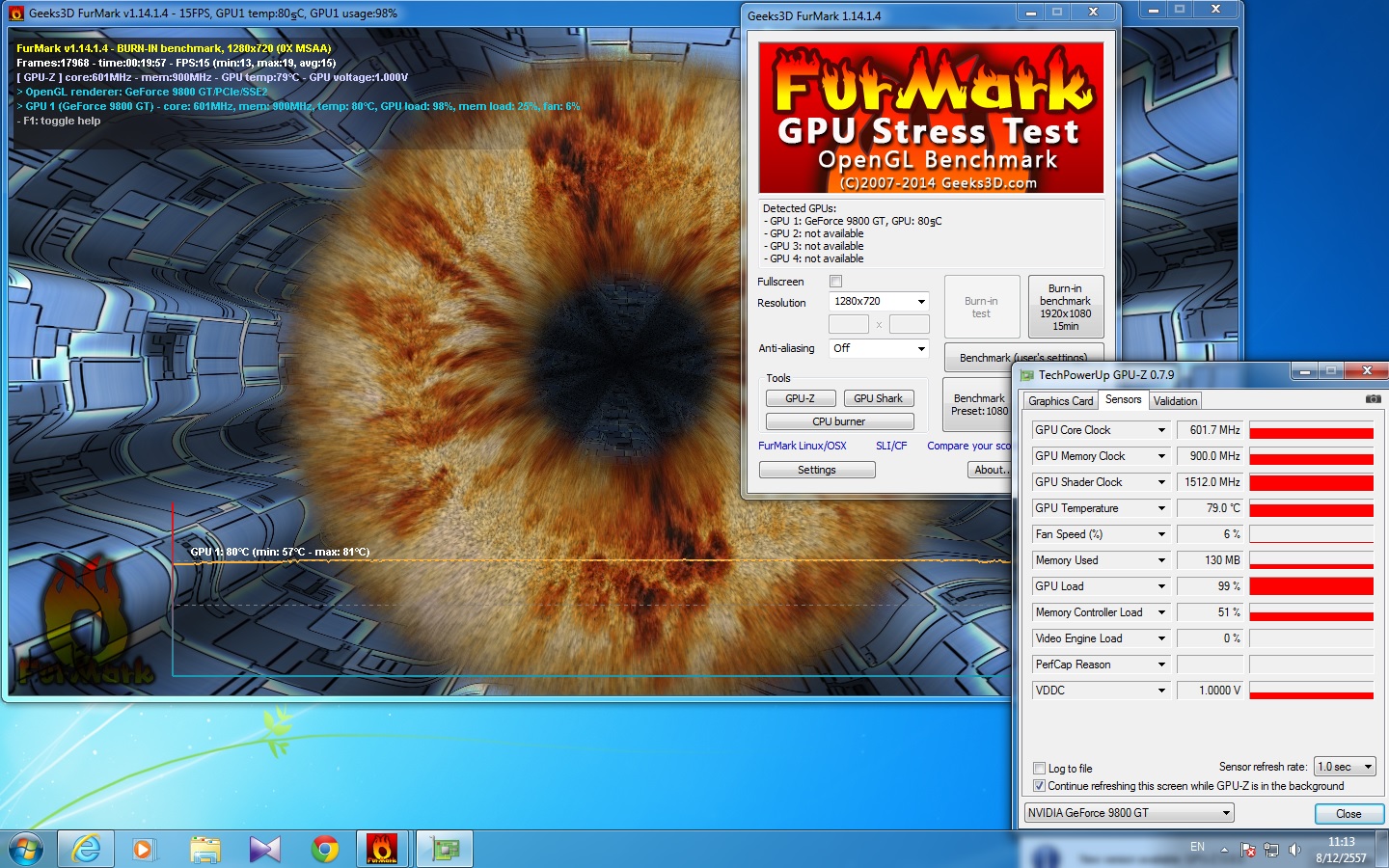1389x868 pixels.
Task: Take a GPU-Z screenshot with camera icon
Action: [x=1374, y=399]
